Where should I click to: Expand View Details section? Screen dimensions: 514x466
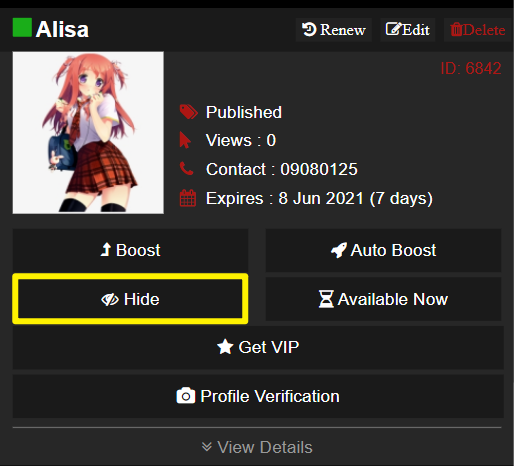257,447
